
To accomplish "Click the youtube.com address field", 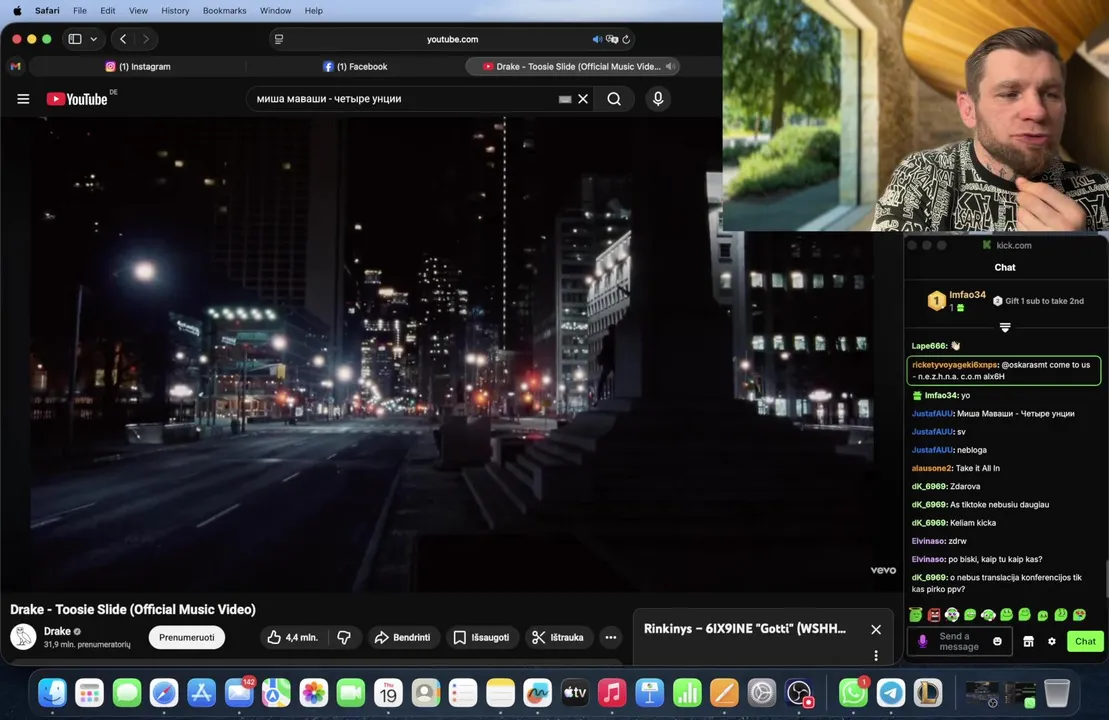I will click(x=453, y=39).
